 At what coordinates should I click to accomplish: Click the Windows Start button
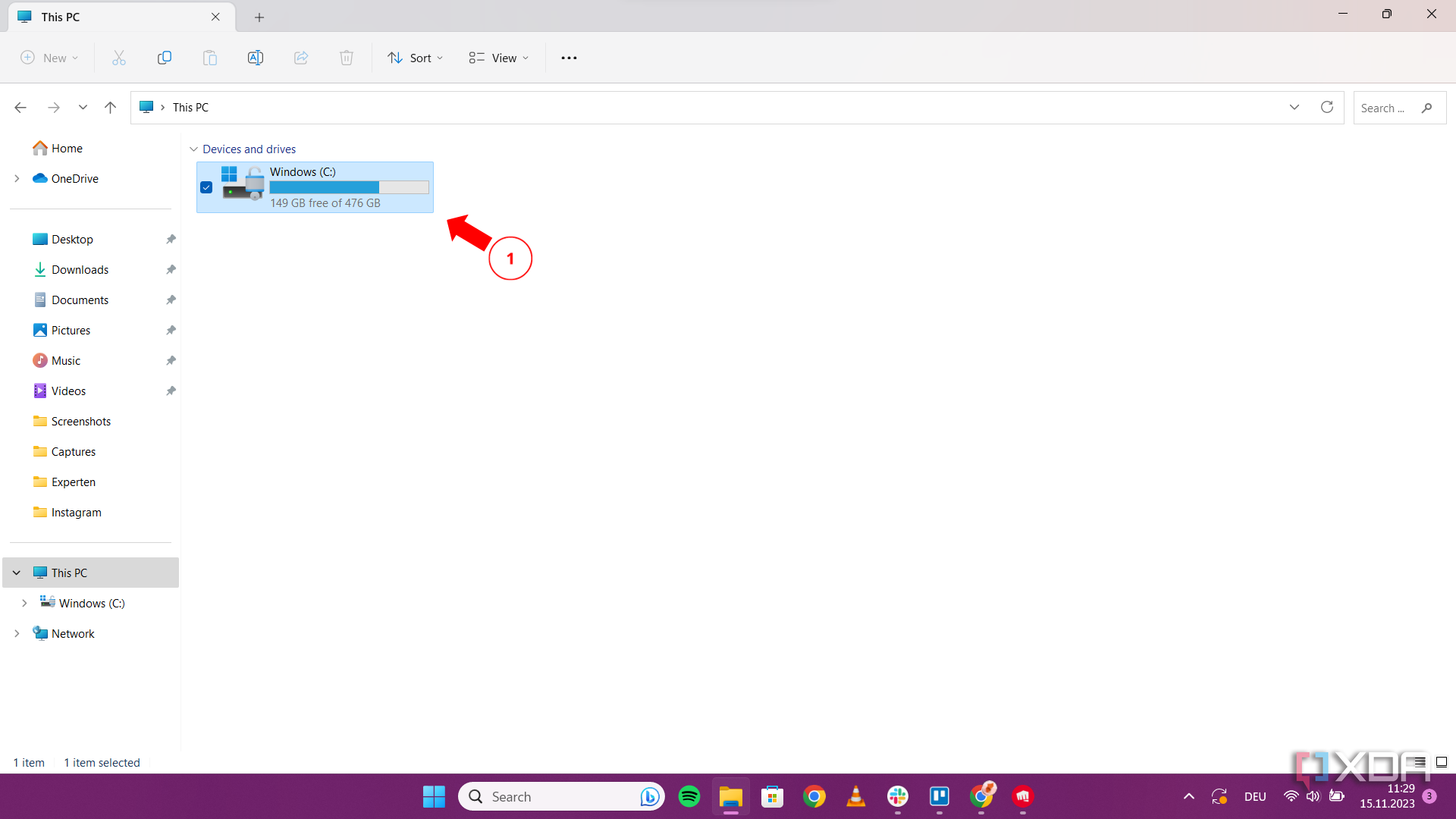pos(434,796)
